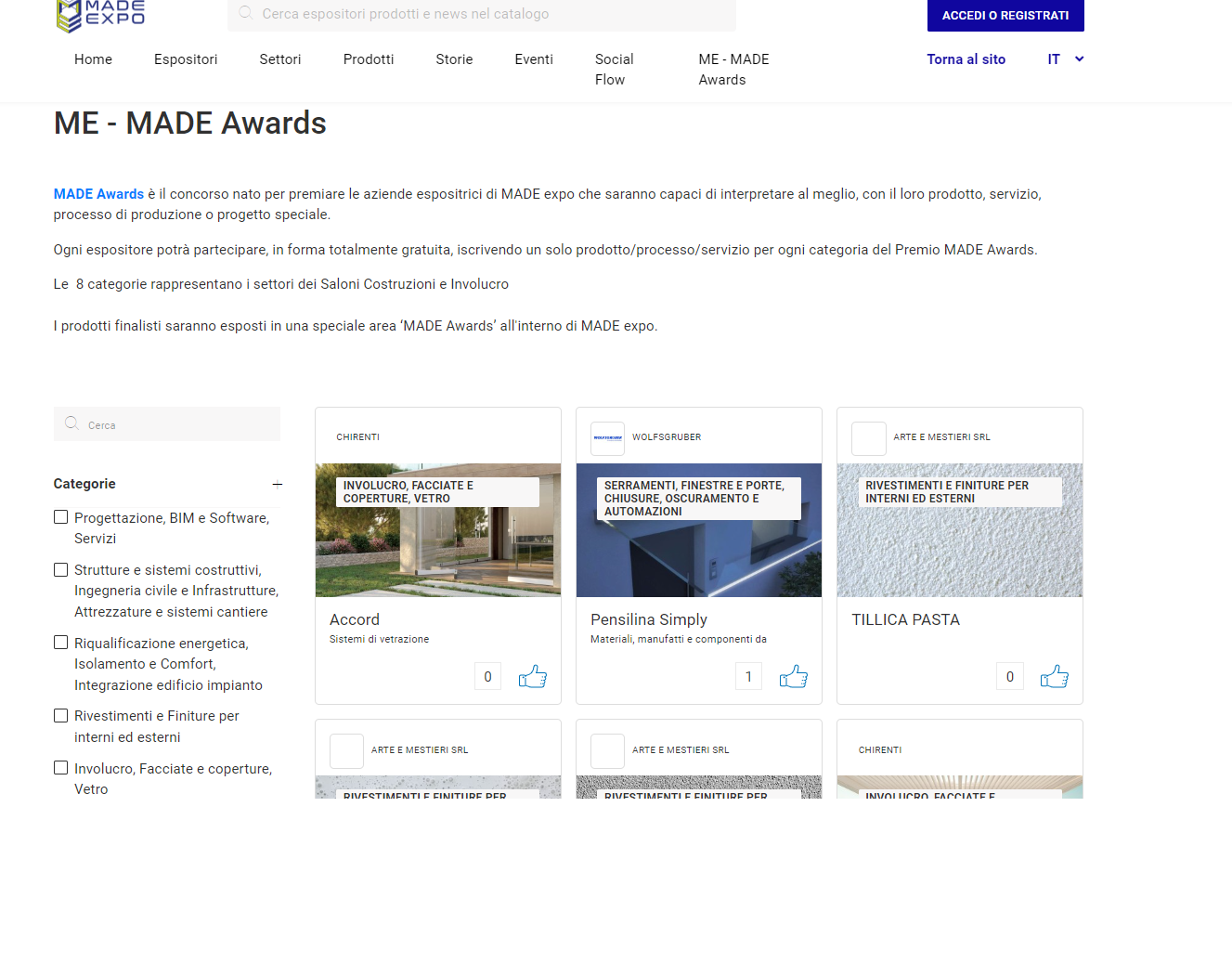Viewport: 1232px width, 976px height.
Task: Open the Accord product title
Action: [x=355, y=619]
